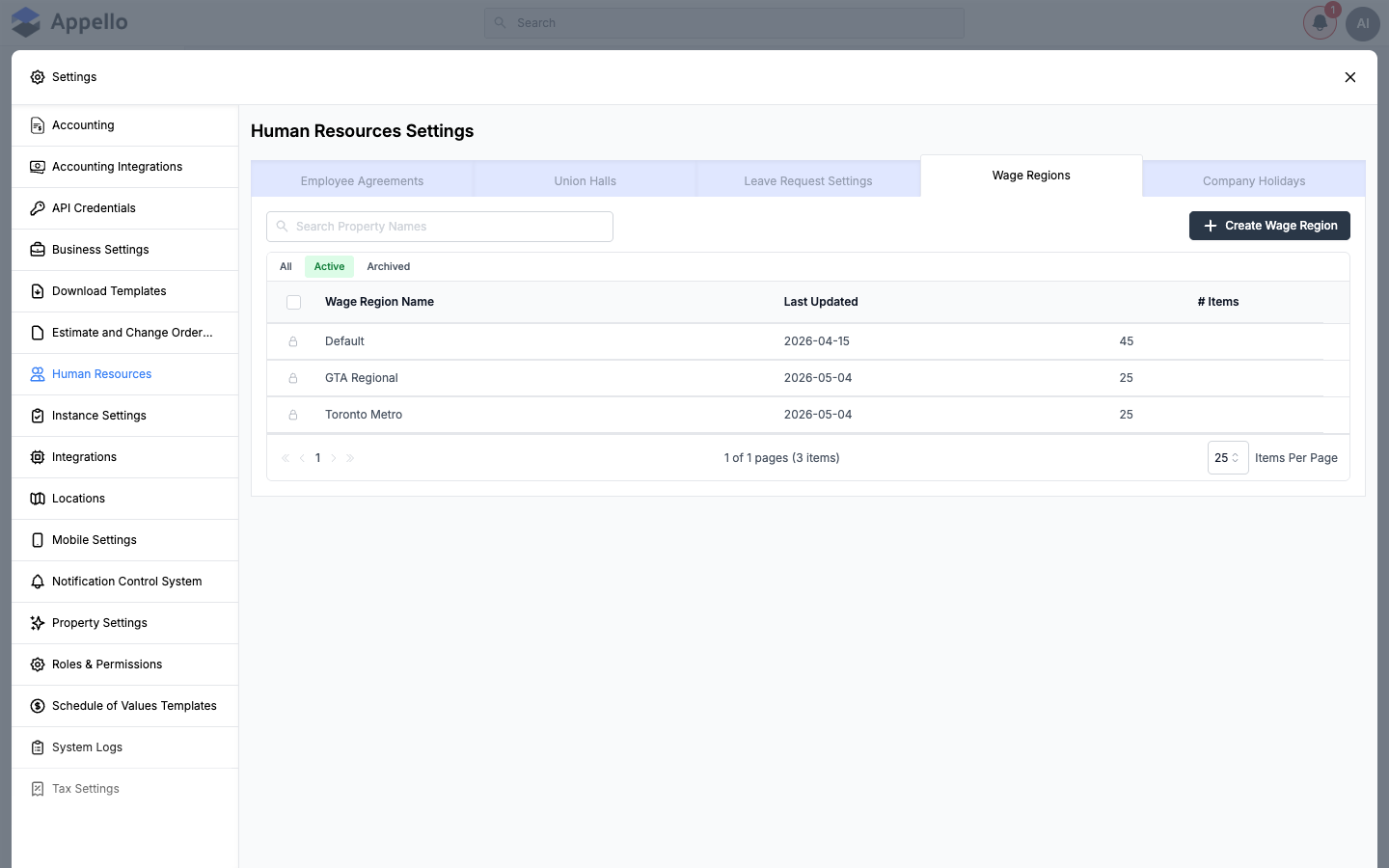
Task: Filter wage regions by Active
Action: click(329, 267)
